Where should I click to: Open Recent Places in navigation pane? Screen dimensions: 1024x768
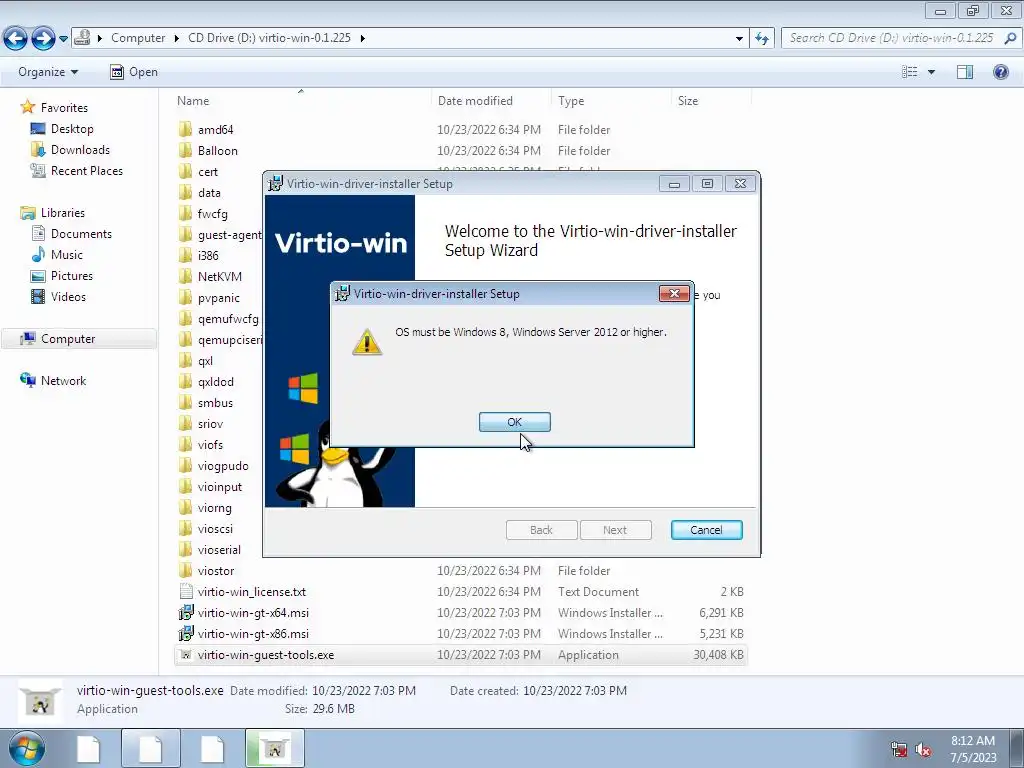pos(87,170)
